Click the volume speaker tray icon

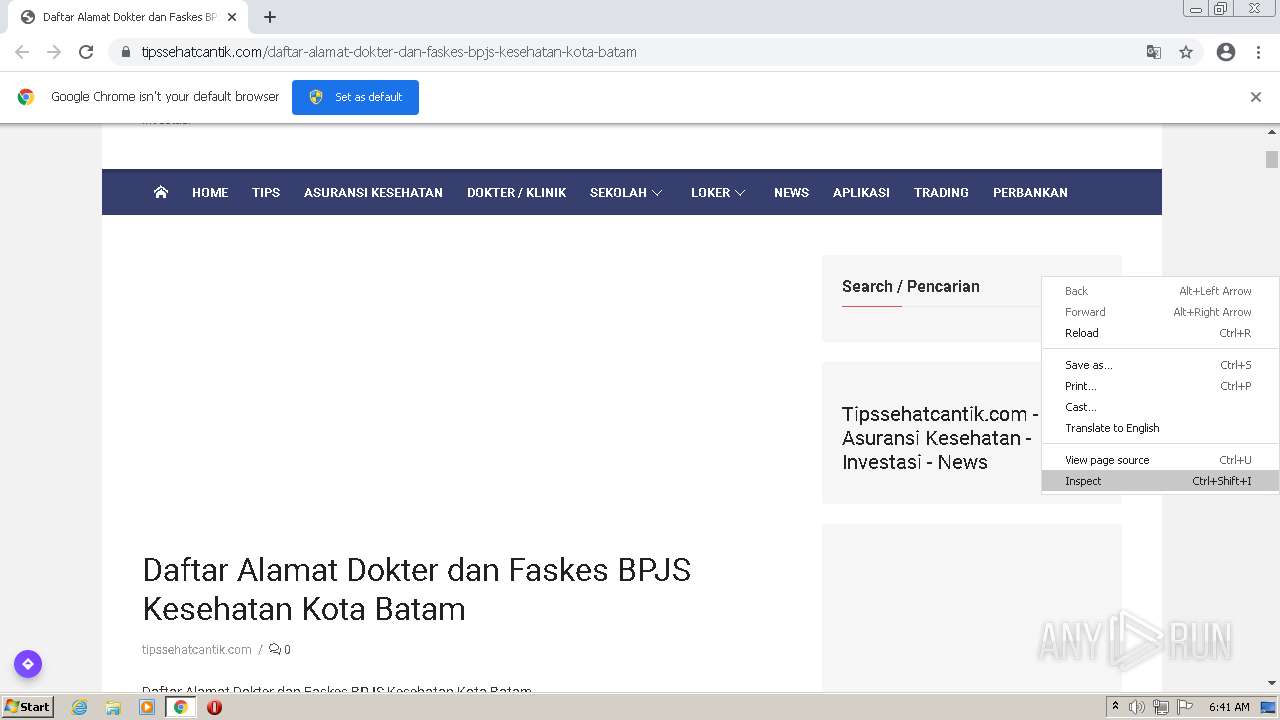[x=1137, y=707]
